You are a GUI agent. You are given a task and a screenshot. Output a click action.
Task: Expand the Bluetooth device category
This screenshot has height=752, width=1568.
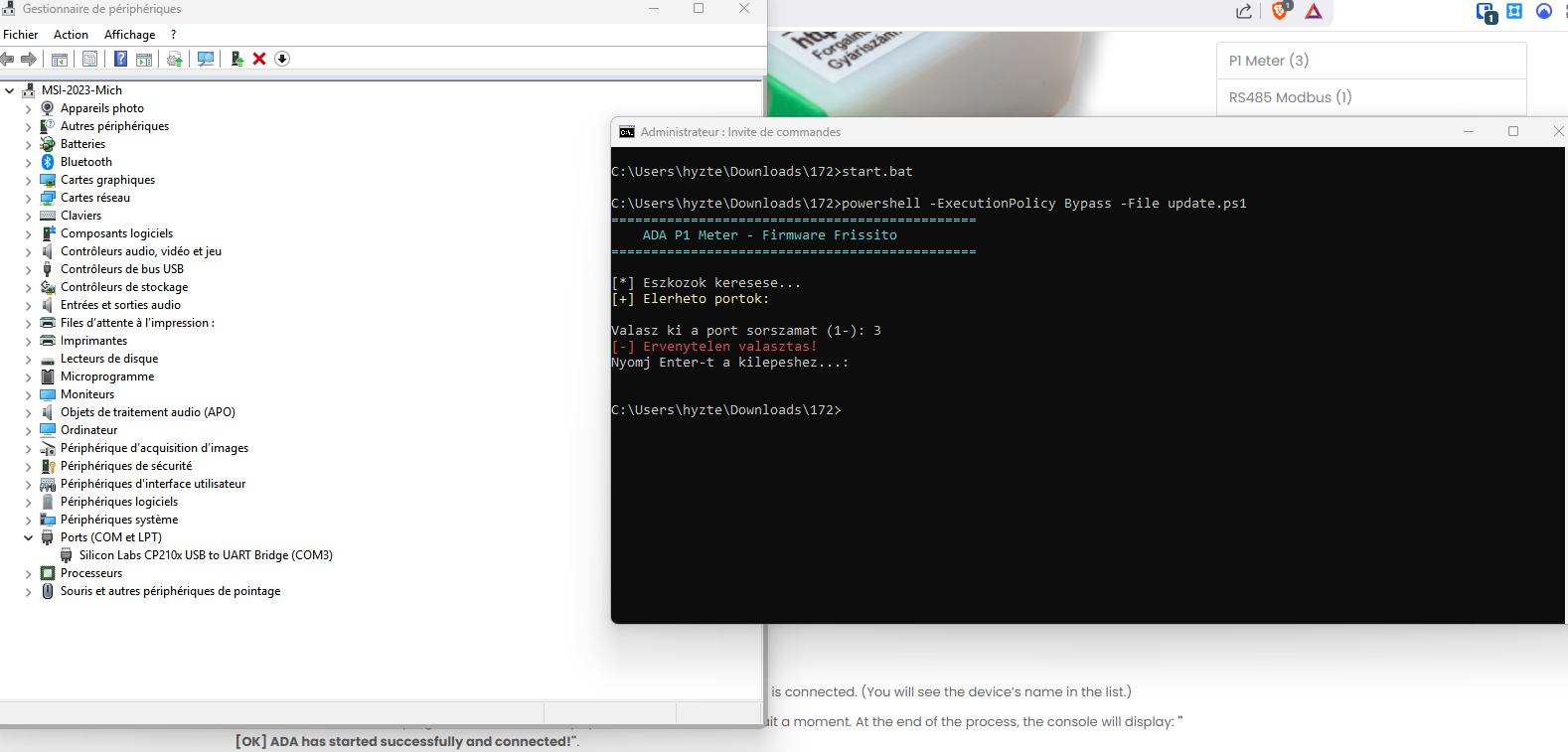[x=28, y=162]
